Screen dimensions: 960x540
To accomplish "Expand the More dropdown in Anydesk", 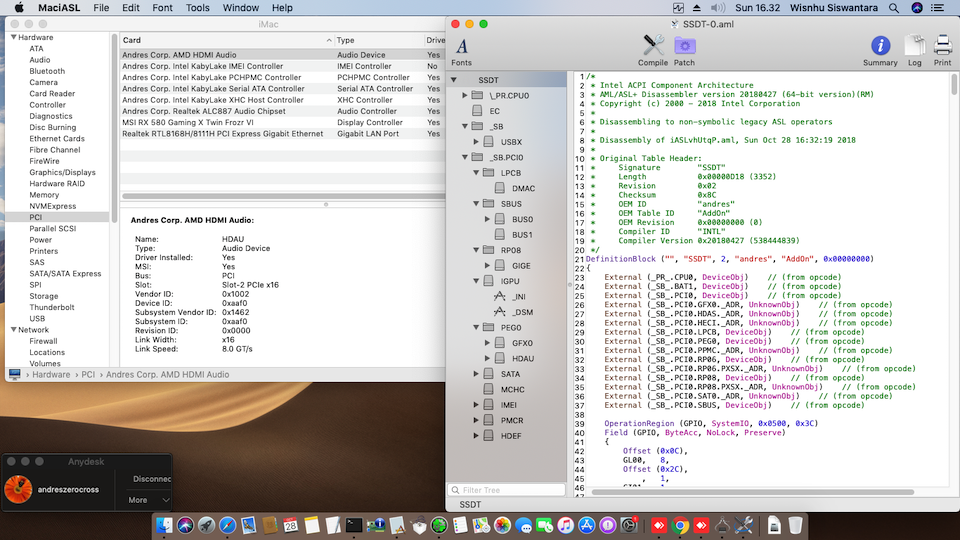I will (x=148, y=500).
